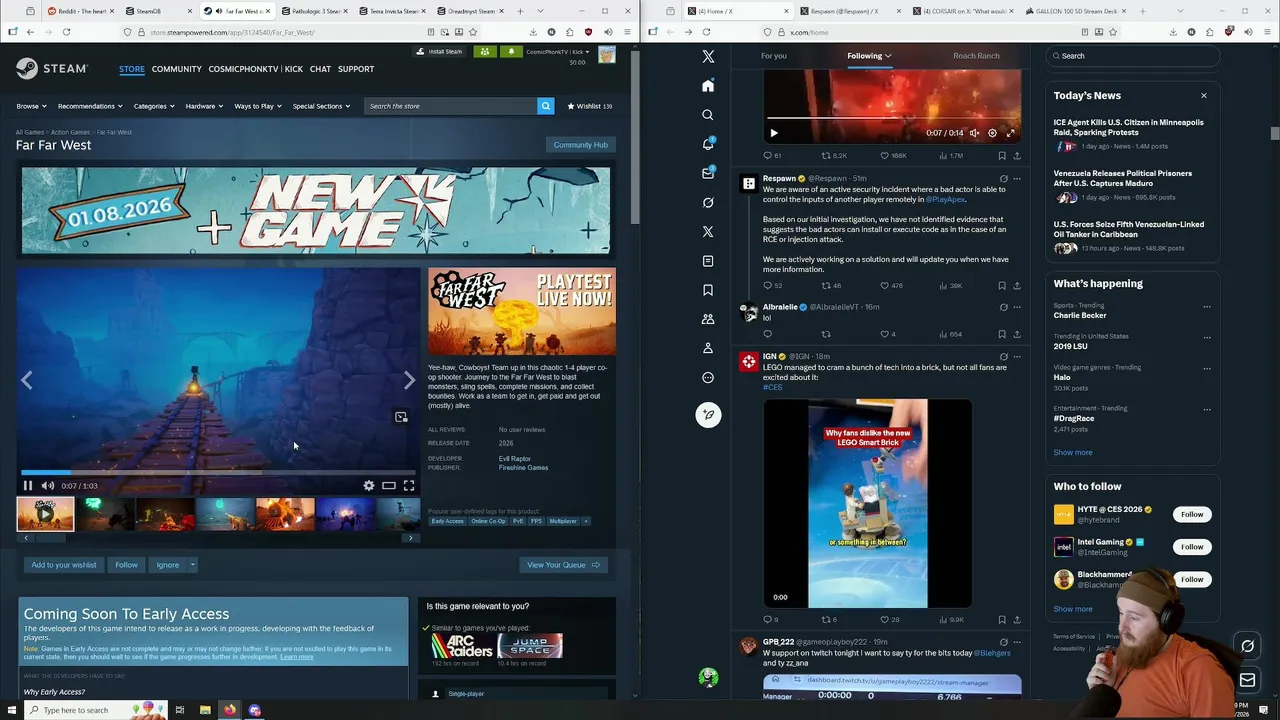Open the X logo home link
Image resolution: width=1280 pixels, height=720 pixels.
click(708, 57)
